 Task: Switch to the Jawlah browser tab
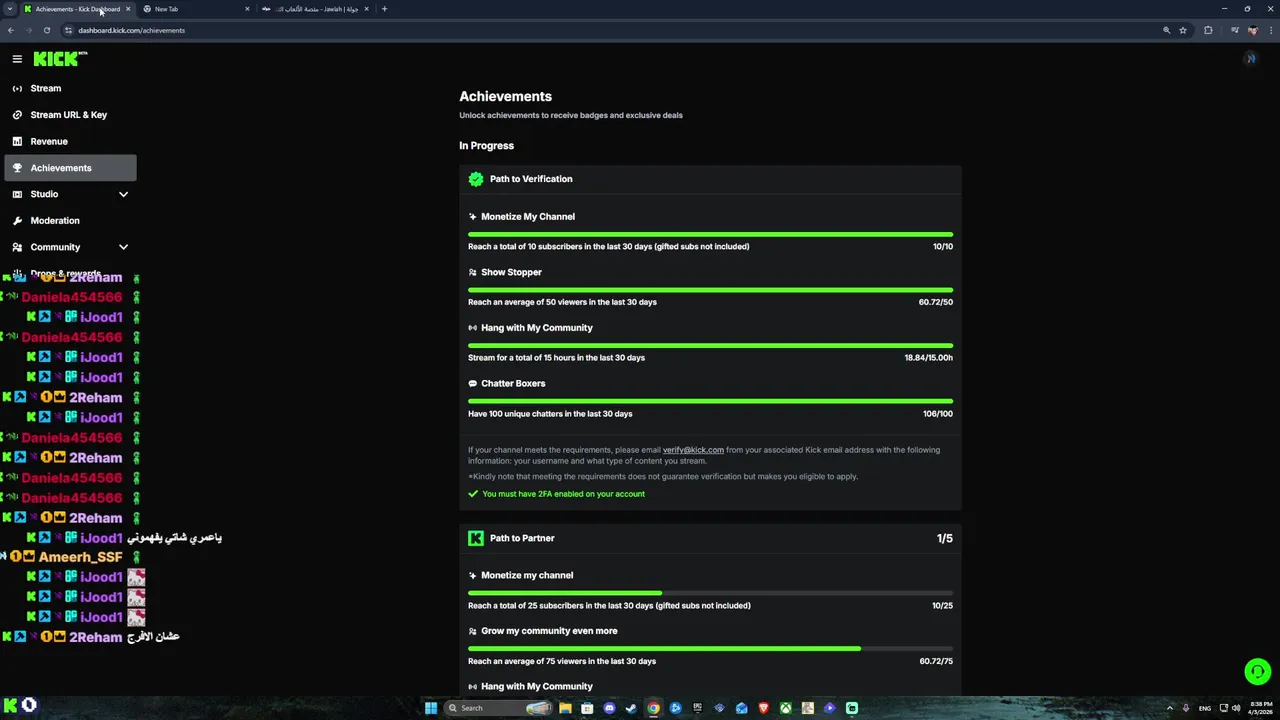point(313,9)
